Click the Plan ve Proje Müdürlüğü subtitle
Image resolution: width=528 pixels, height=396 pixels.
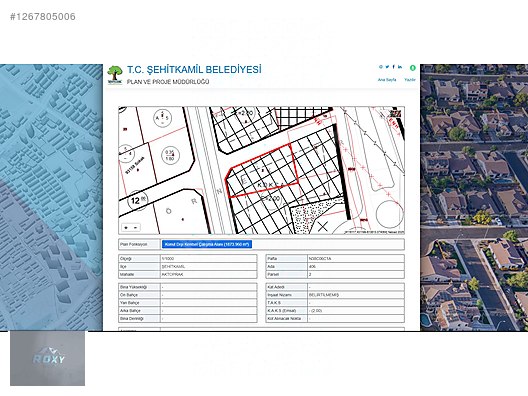[168, 82]
